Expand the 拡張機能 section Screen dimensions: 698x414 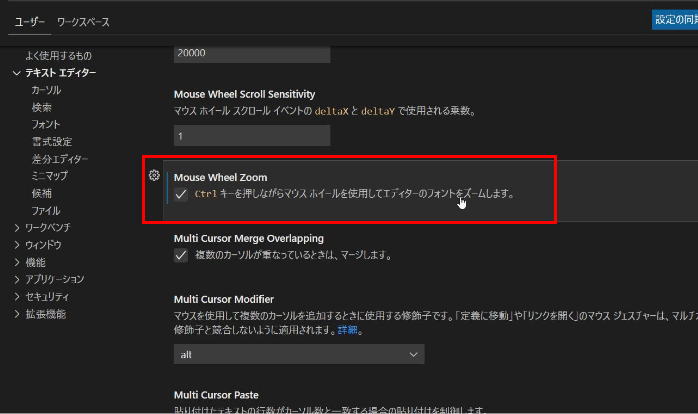point(17,314)
